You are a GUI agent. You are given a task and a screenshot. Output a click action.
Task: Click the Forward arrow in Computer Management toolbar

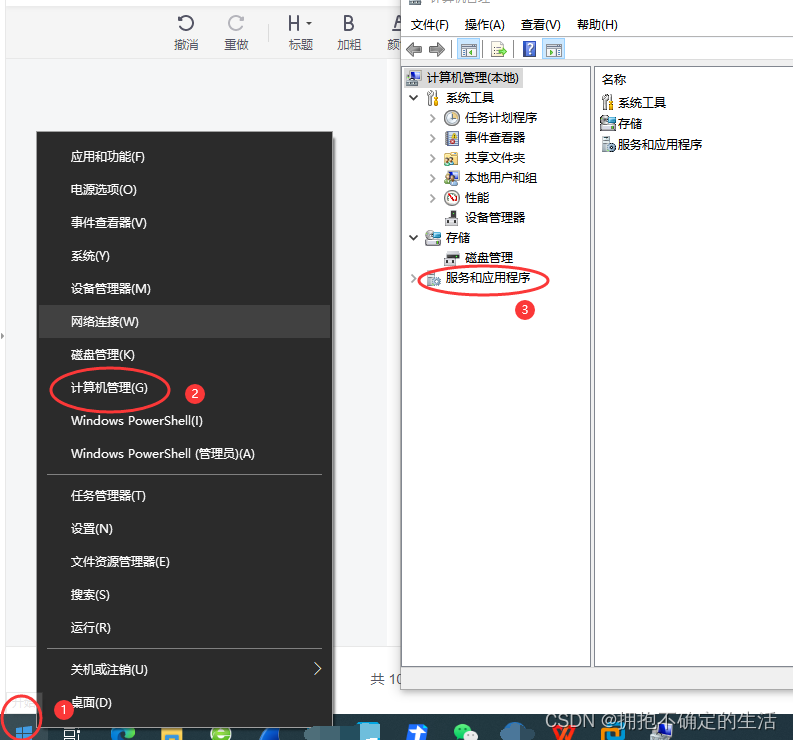tap(436, 50)
